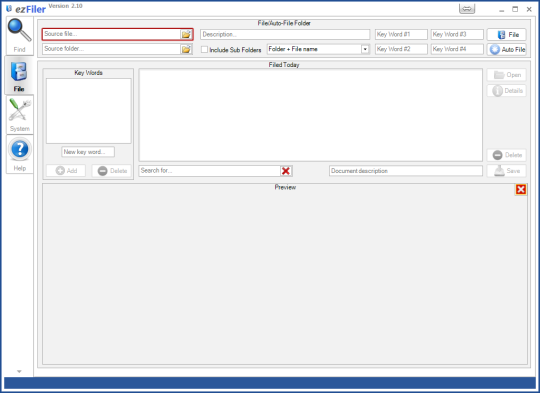Viewport: 540px width, 393px height.
Task: Focus the New key word field
Action: click(88, 152)
